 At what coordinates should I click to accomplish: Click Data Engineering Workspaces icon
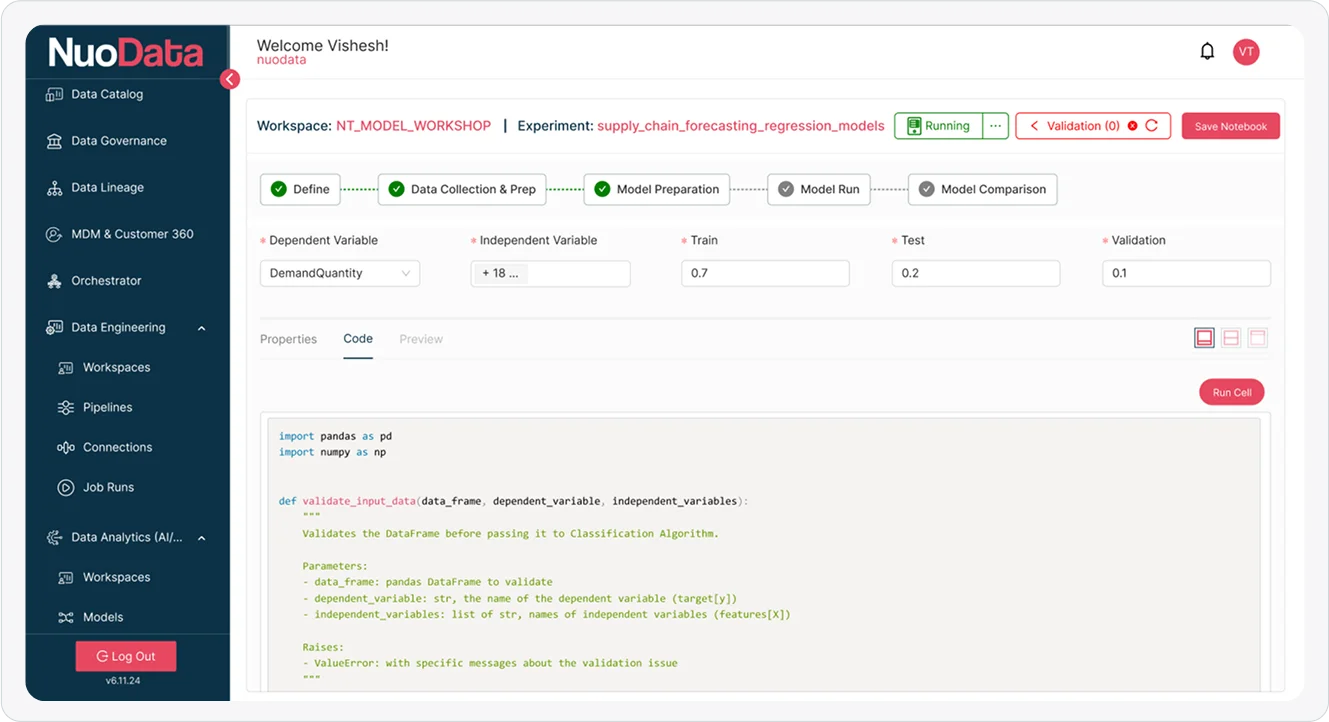66,368
